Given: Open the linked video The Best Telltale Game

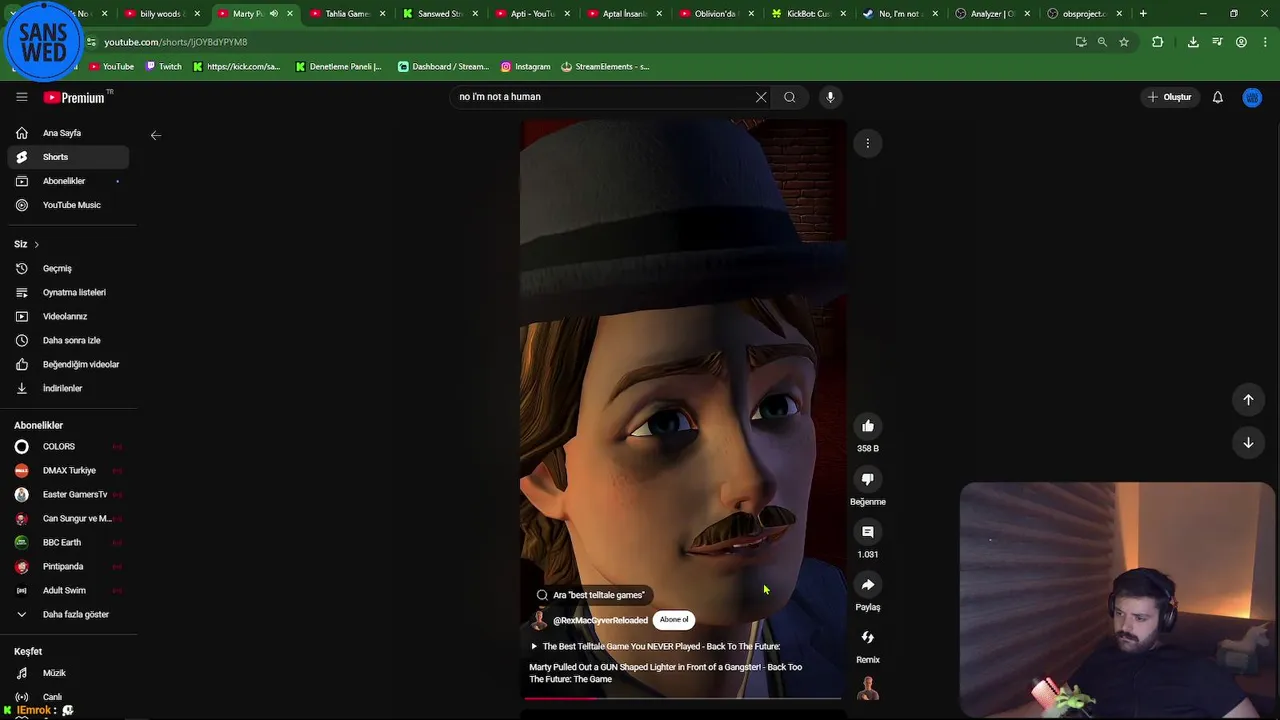Looking at the screenshot, I should pyautogui.click(x=655, y=647).
